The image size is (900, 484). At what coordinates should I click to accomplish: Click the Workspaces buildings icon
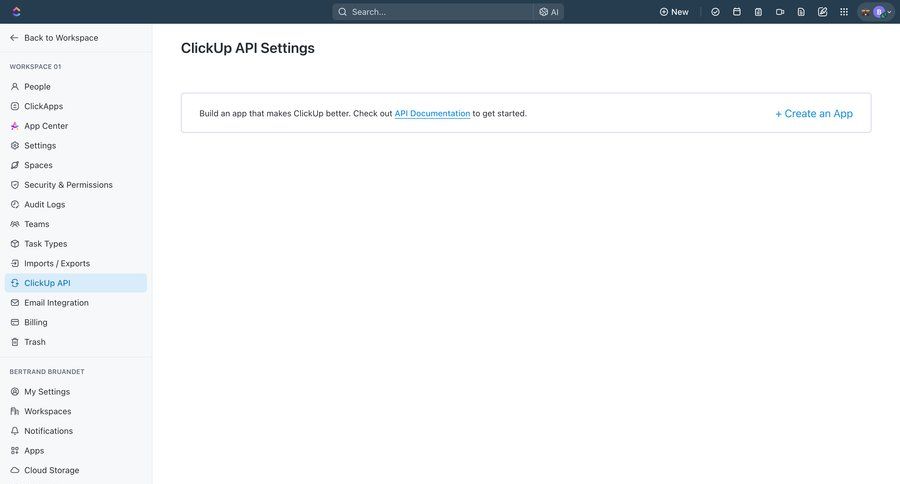point(15,411)
